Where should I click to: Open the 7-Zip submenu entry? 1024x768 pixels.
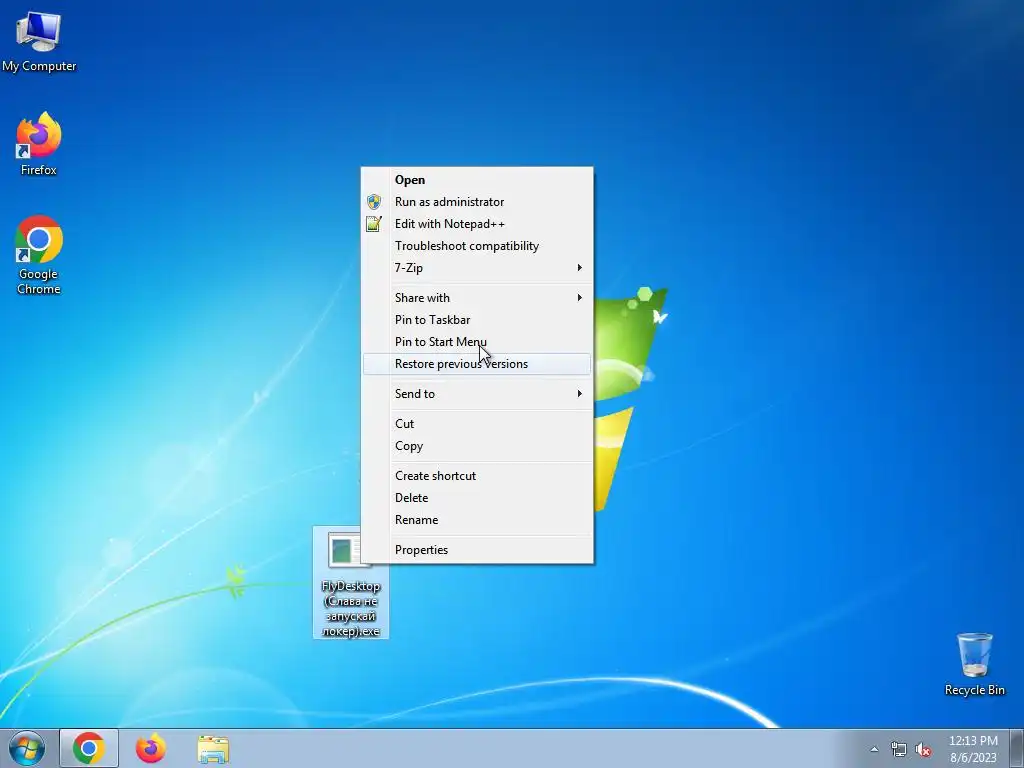tap(477, 268)
